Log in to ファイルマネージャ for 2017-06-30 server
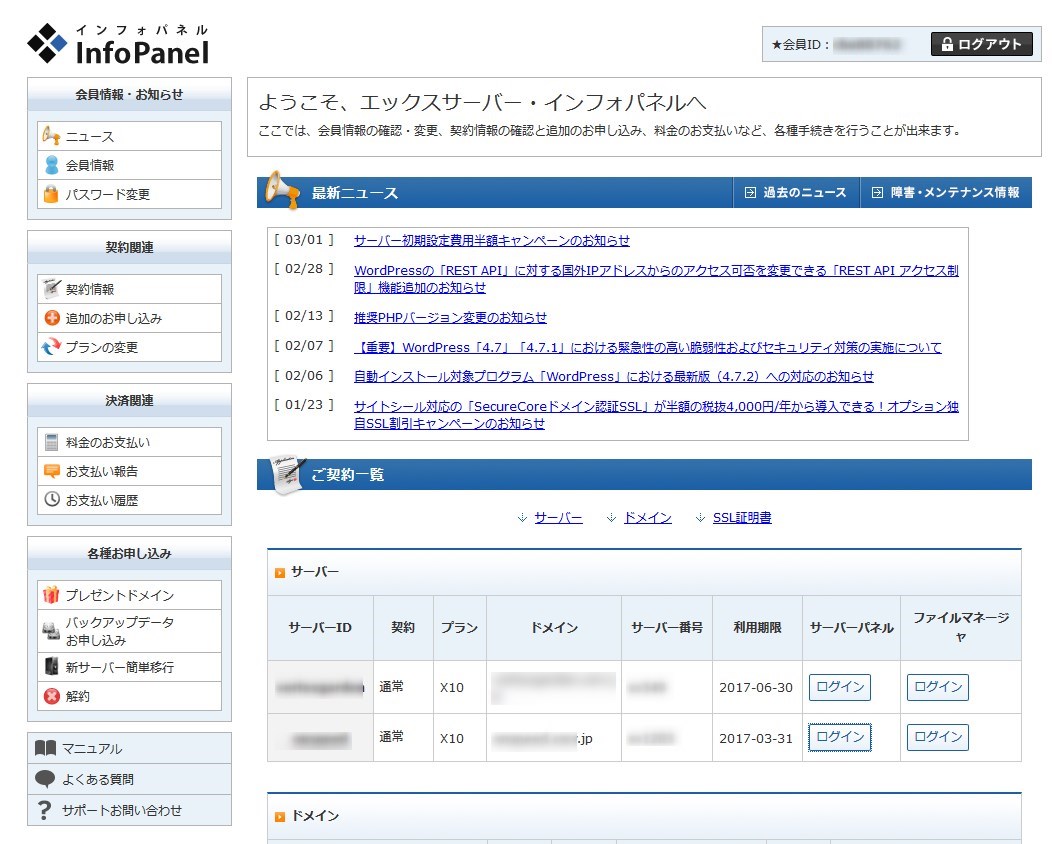This screenshot has width=1061, height=844. [x=938, y=687]
